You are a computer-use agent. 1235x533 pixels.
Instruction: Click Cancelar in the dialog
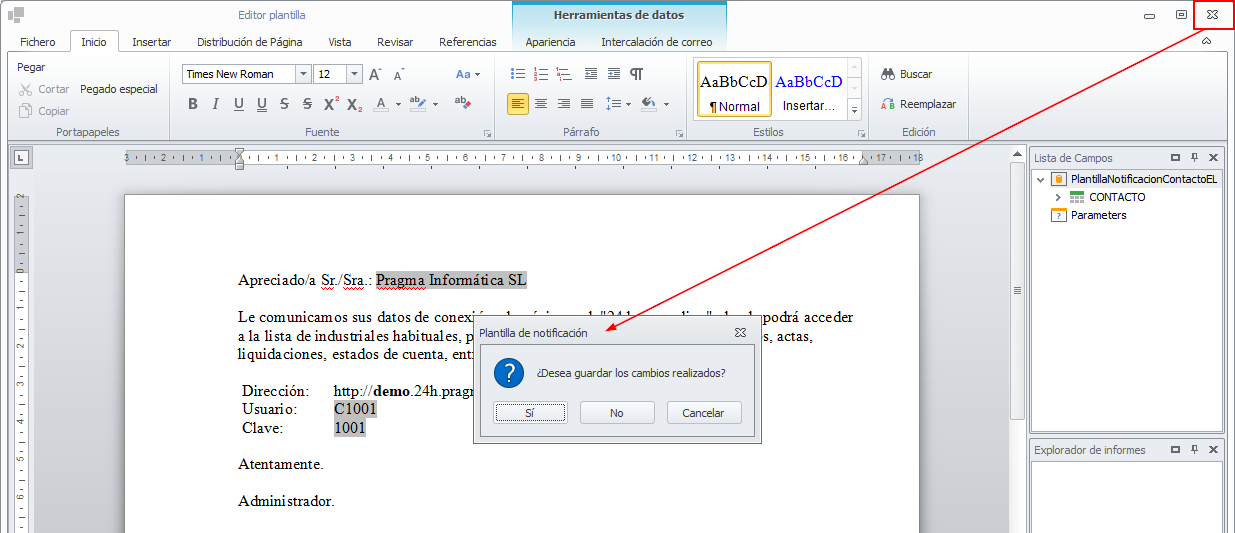[x=703, y=413]
